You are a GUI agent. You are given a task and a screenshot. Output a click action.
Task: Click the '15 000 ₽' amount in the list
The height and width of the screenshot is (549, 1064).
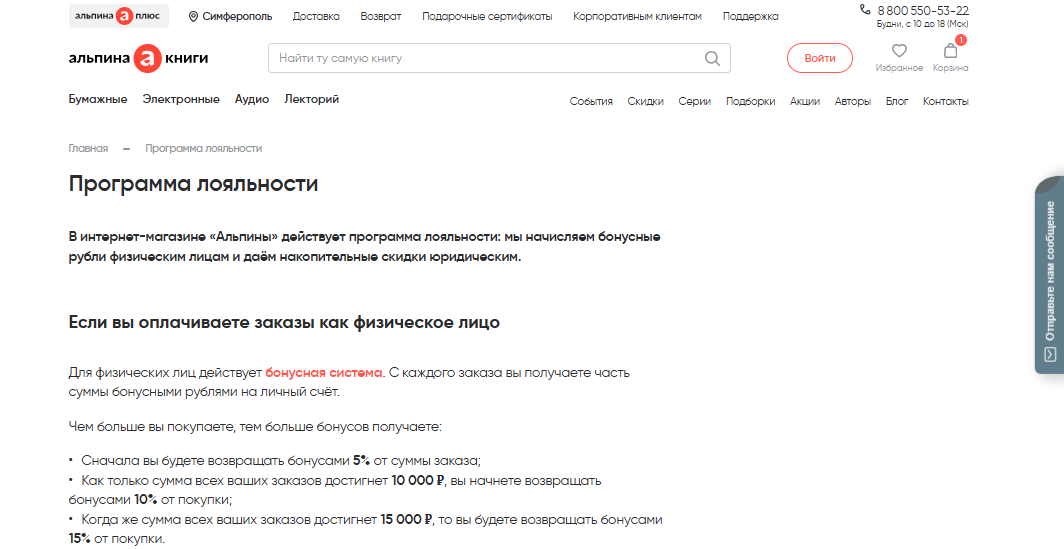406,520
